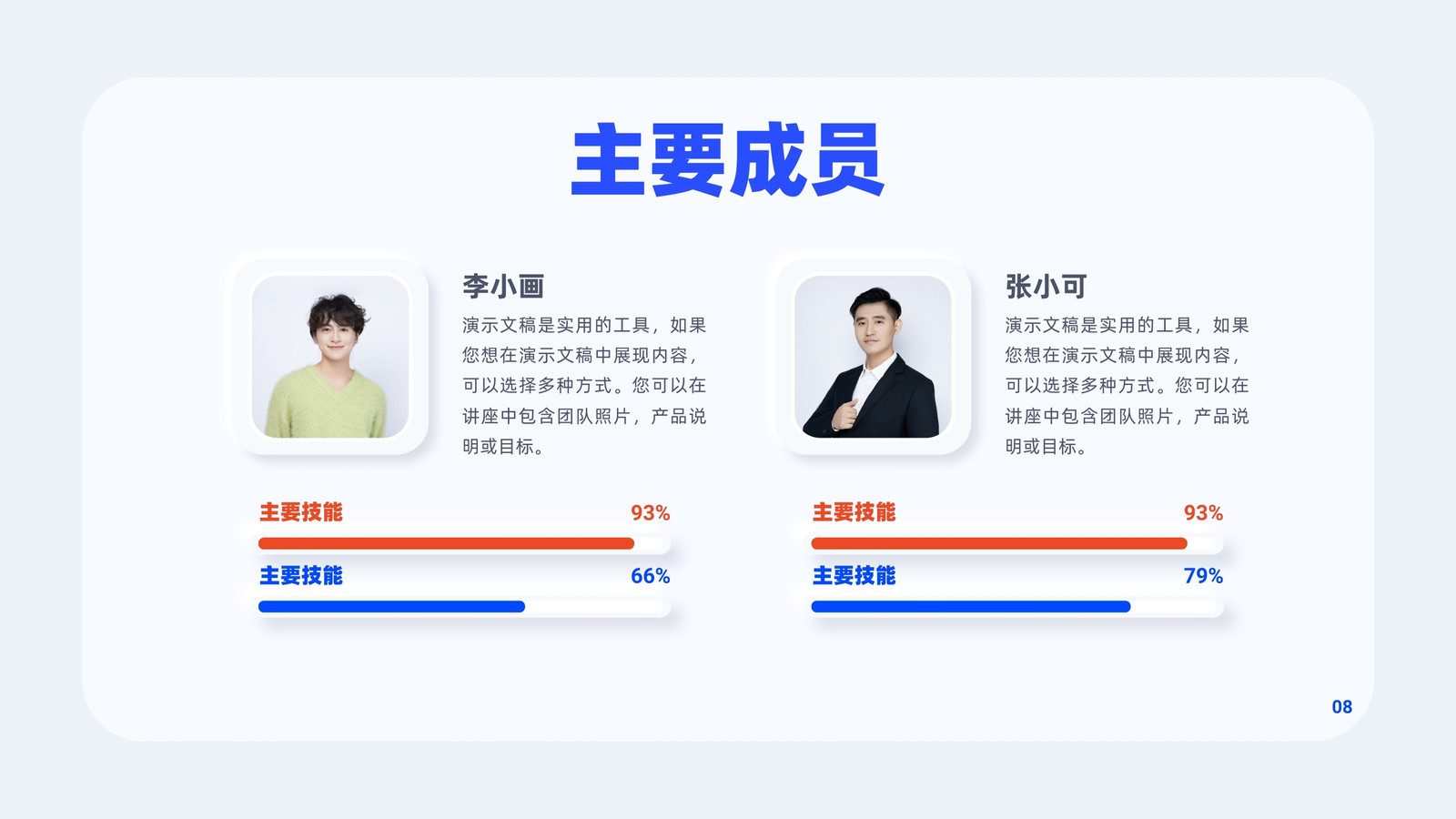Click the left blue 主要技能 label
Screen dimensions: 1456x819
click(x=301, y=576)
